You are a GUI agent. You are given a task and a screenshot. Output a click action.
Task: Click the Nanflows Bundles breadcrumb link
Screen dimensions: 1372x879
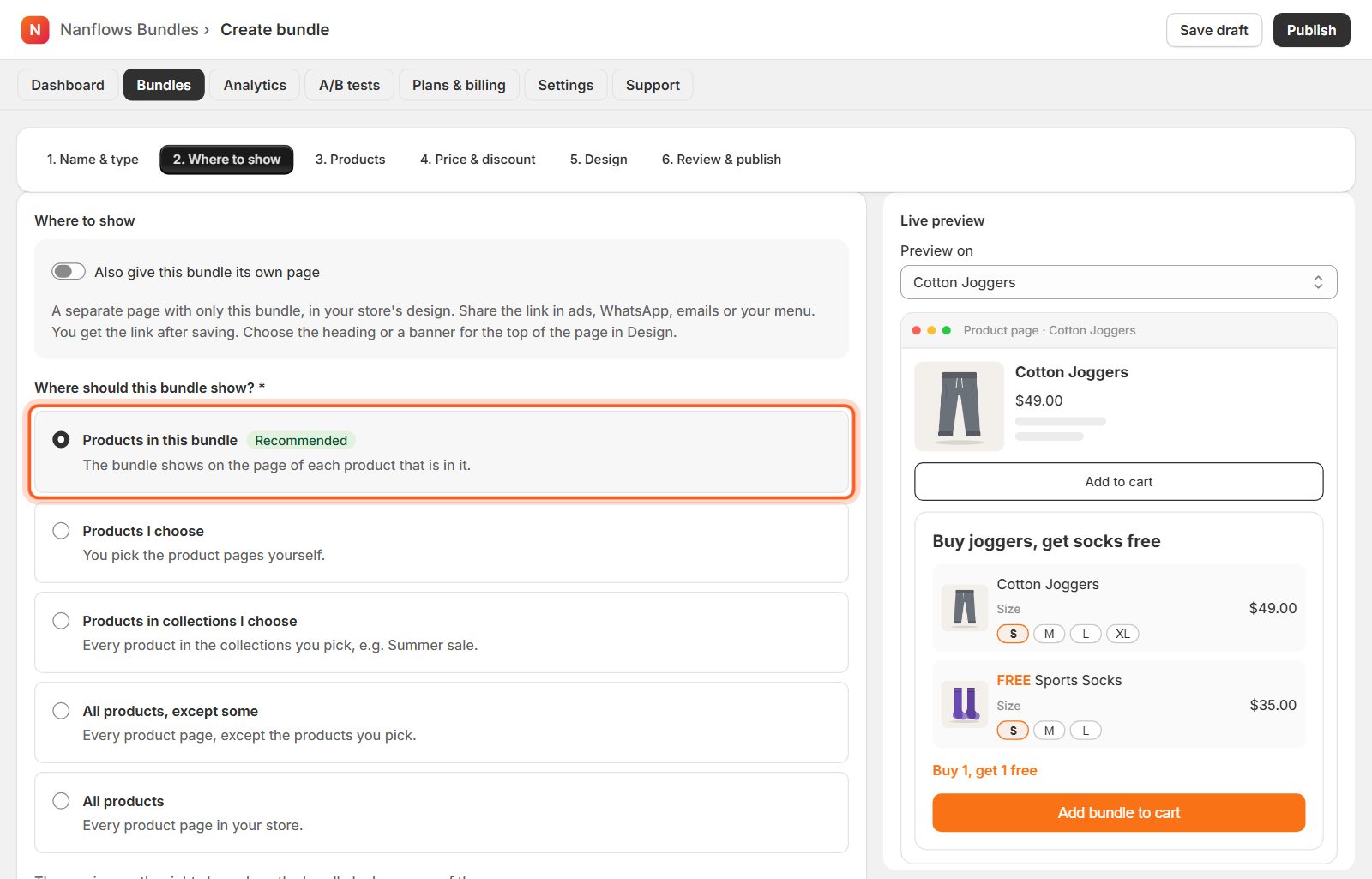[129, 30]
